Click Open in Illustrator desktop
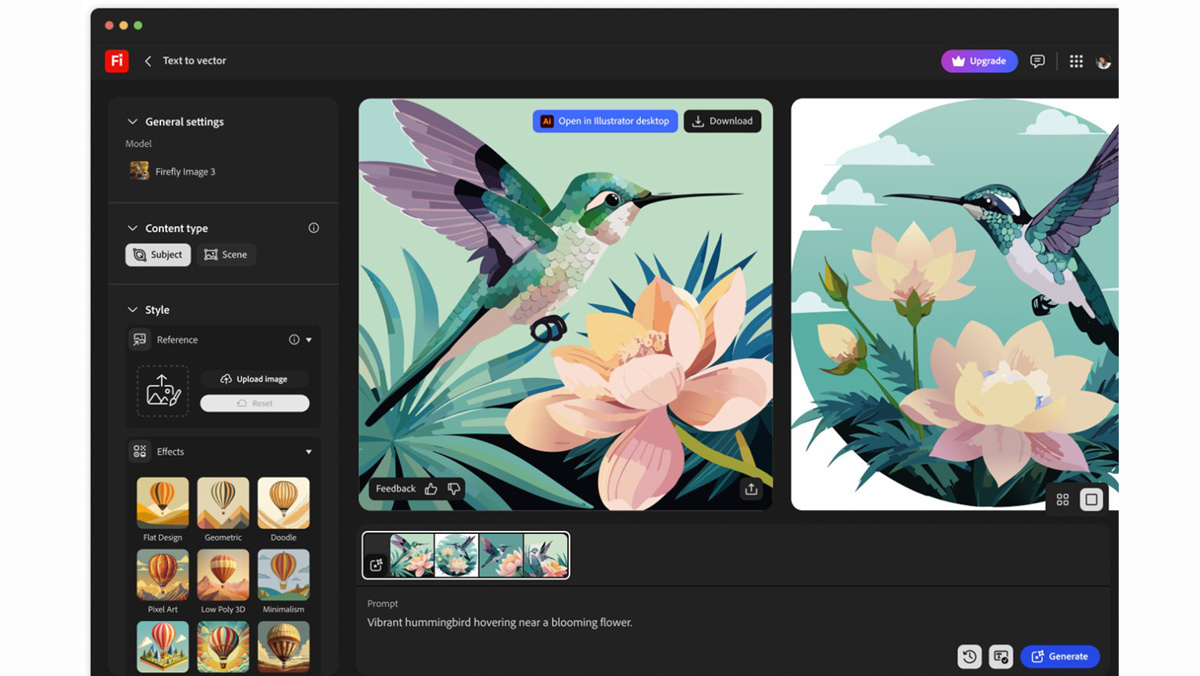Viewport: 1200px width, 676px height. (605, 121)
